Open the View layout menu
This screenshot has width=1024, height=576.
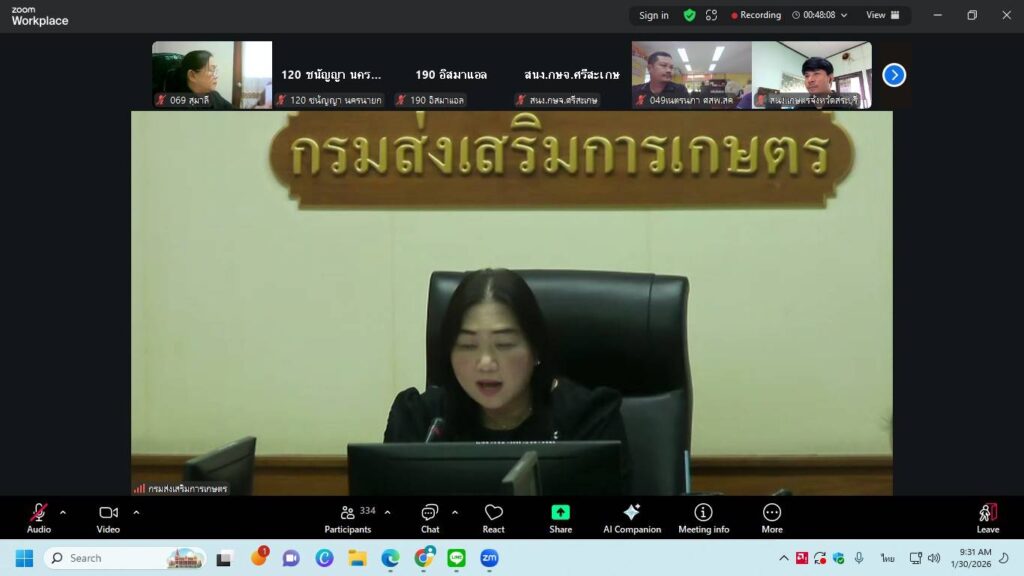point(882,15)
